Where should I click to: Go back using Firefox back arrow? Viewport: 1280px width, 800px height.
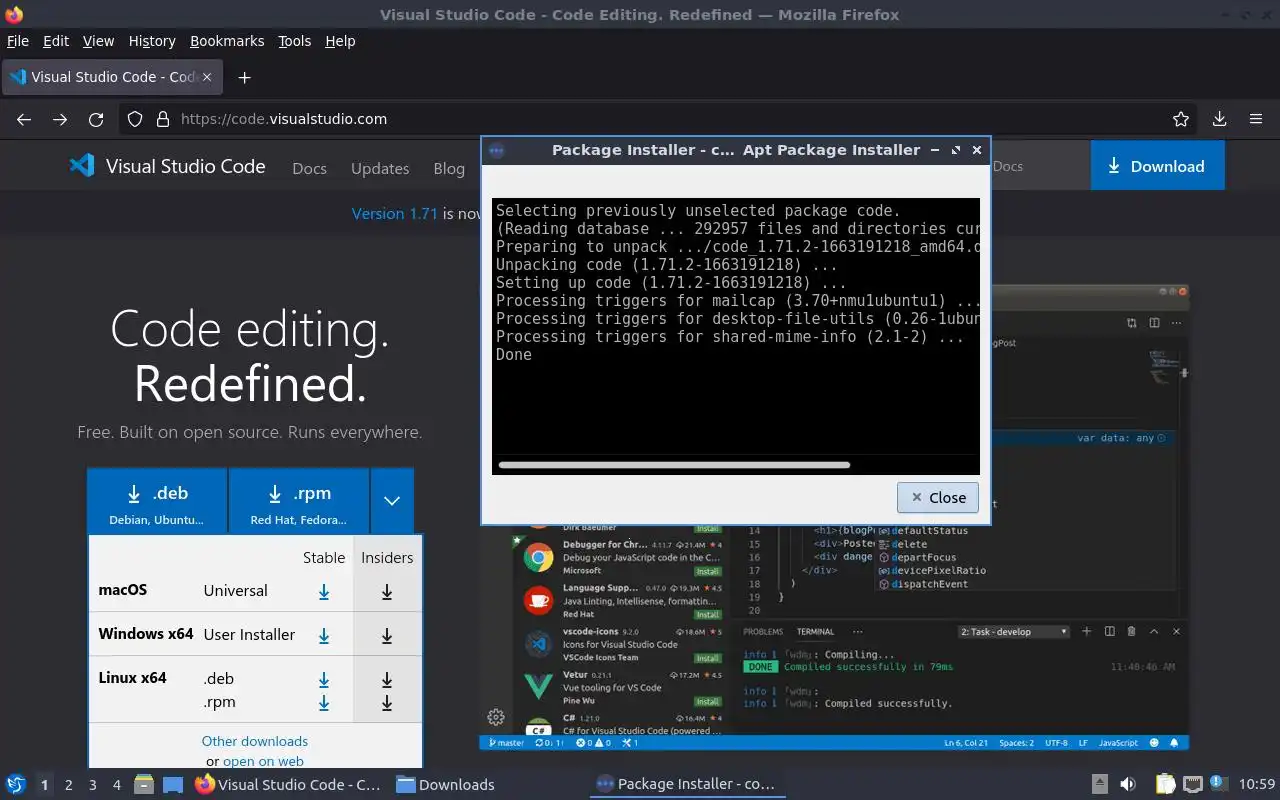[x=24, y=119]
